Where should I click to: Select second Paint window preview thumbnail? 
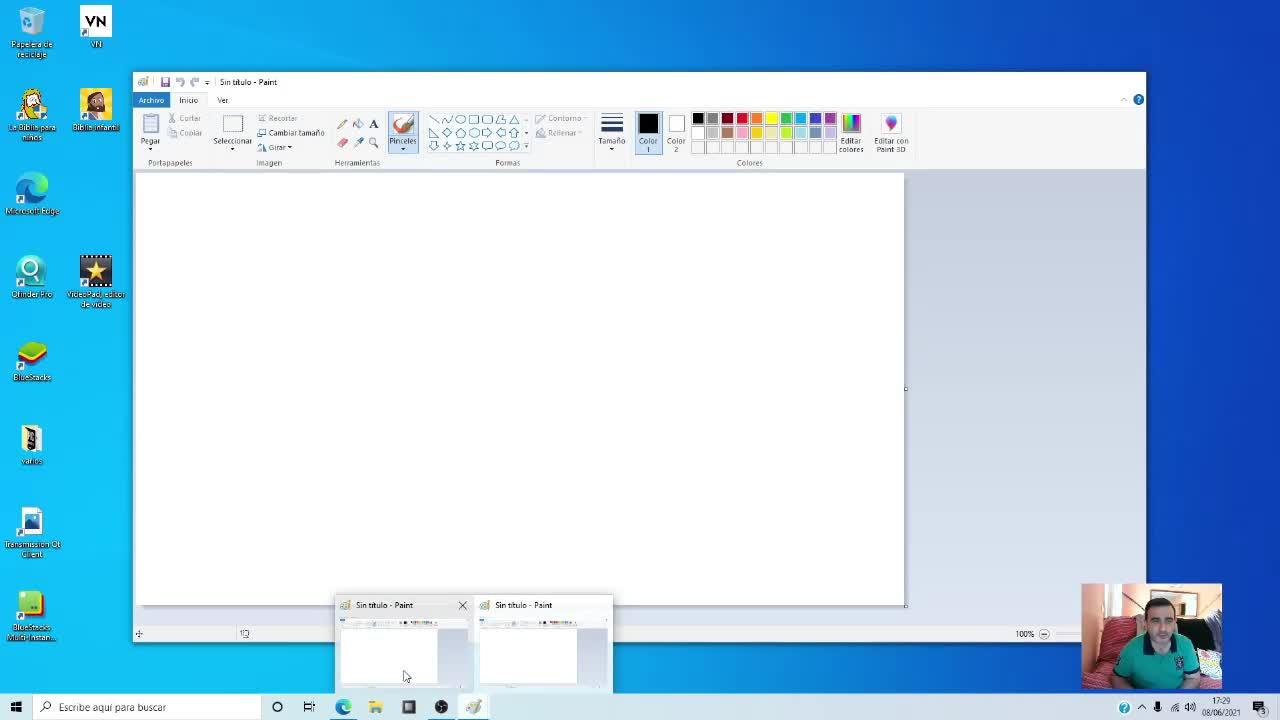[x=543, y=653]
